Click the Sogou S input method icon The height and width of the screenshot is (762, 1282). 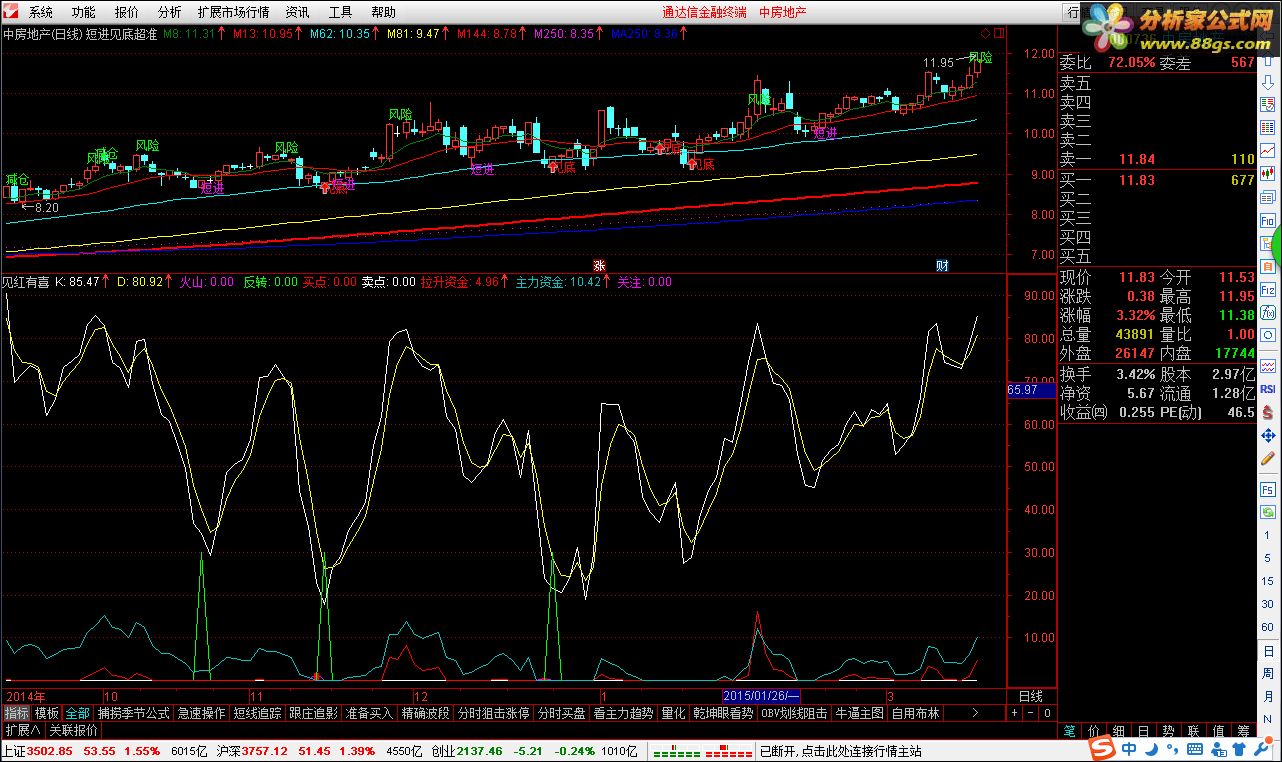point(1102,750)
